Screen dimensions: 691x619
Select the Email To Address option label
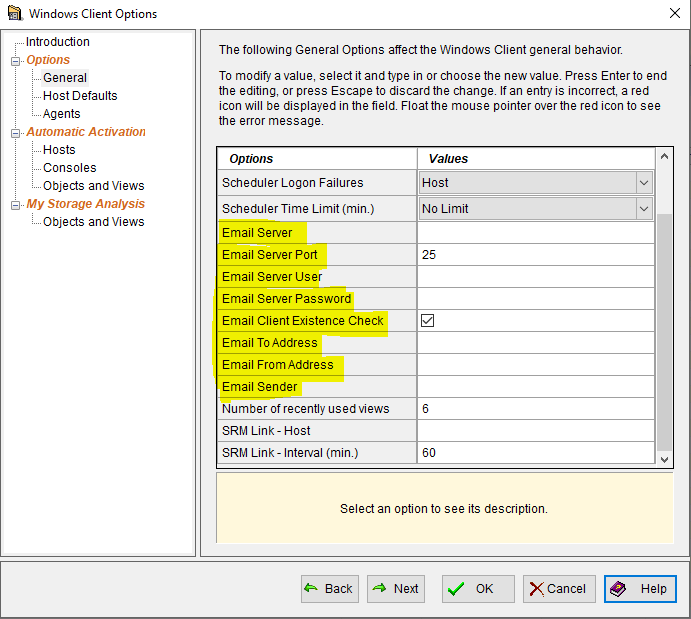pos(269,343)
